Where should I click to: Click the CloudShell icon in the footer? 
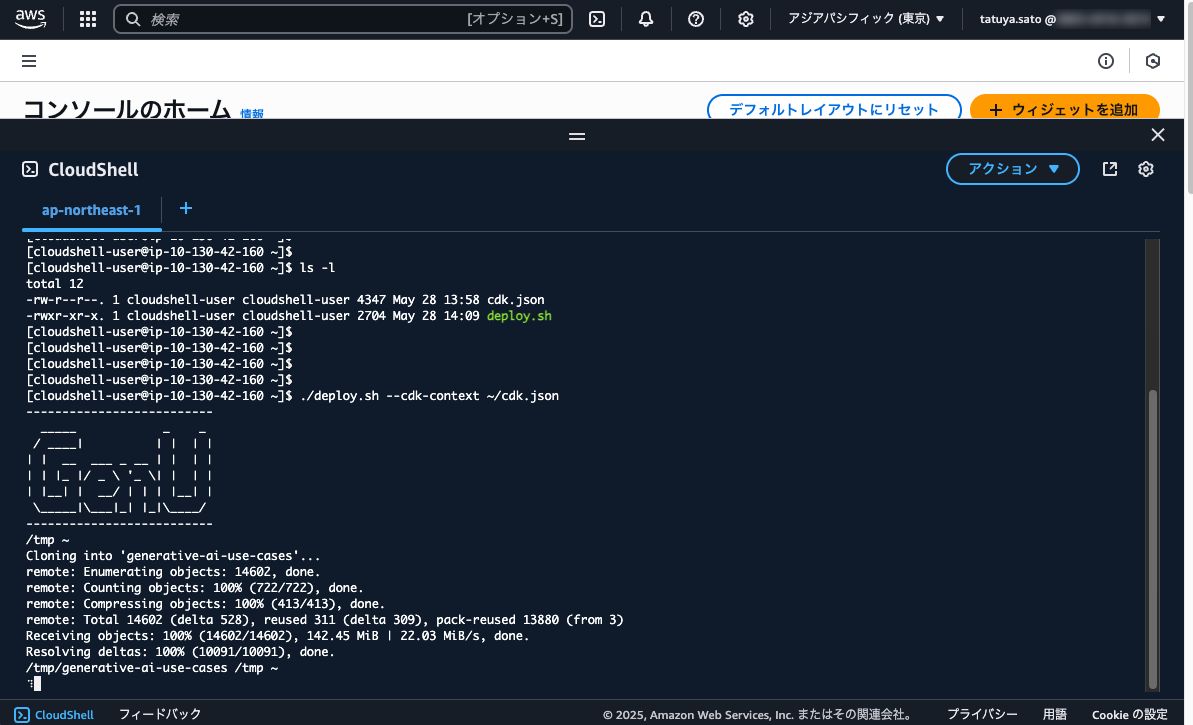click(x=22, y=714)
